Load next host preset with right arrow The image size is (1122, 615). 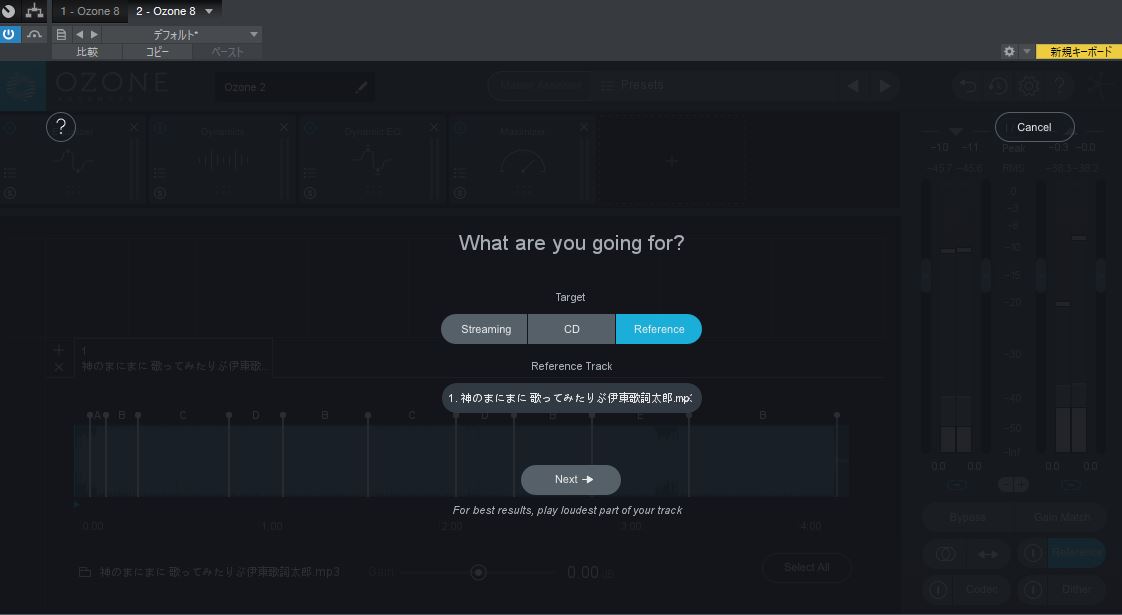[94, 34]
